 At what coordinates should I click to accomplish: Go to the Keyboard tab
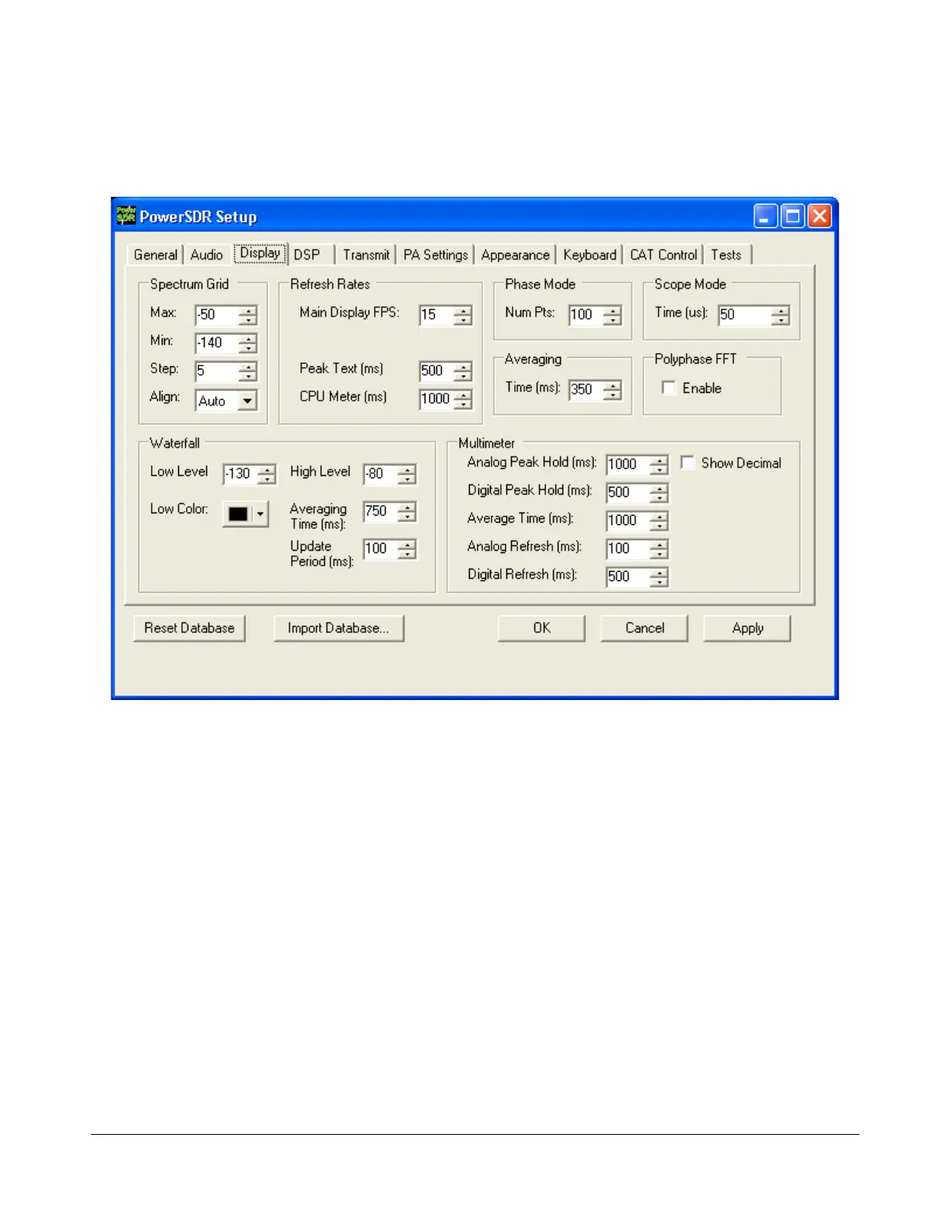(x=590, y=255)
